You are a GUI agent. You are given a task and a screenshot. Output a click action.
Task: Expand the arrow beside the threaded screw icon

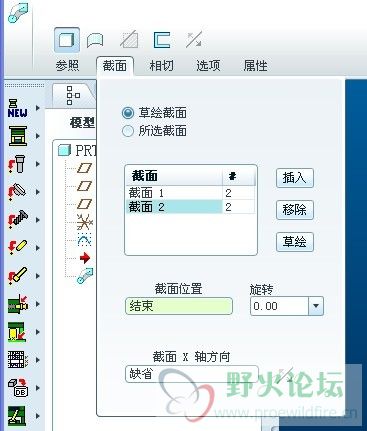pyautogui.click(x=38, y=220)
